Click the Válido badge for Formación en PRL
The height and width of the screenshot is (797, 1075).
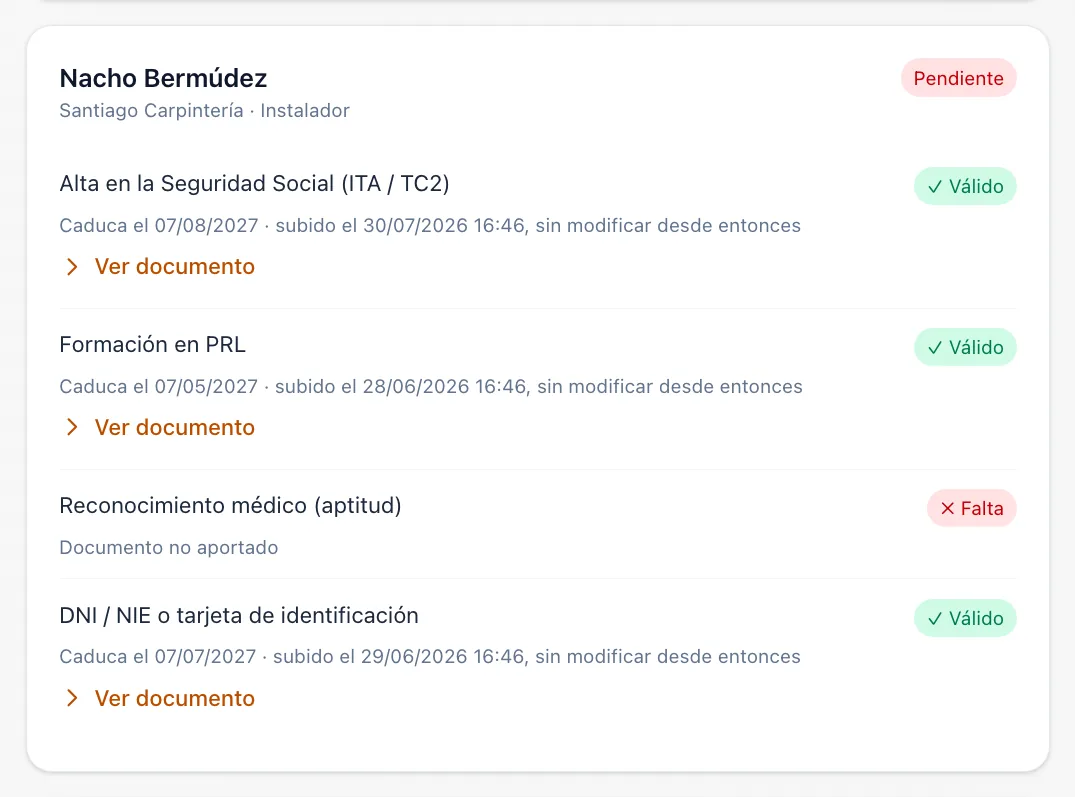point(965,347)
